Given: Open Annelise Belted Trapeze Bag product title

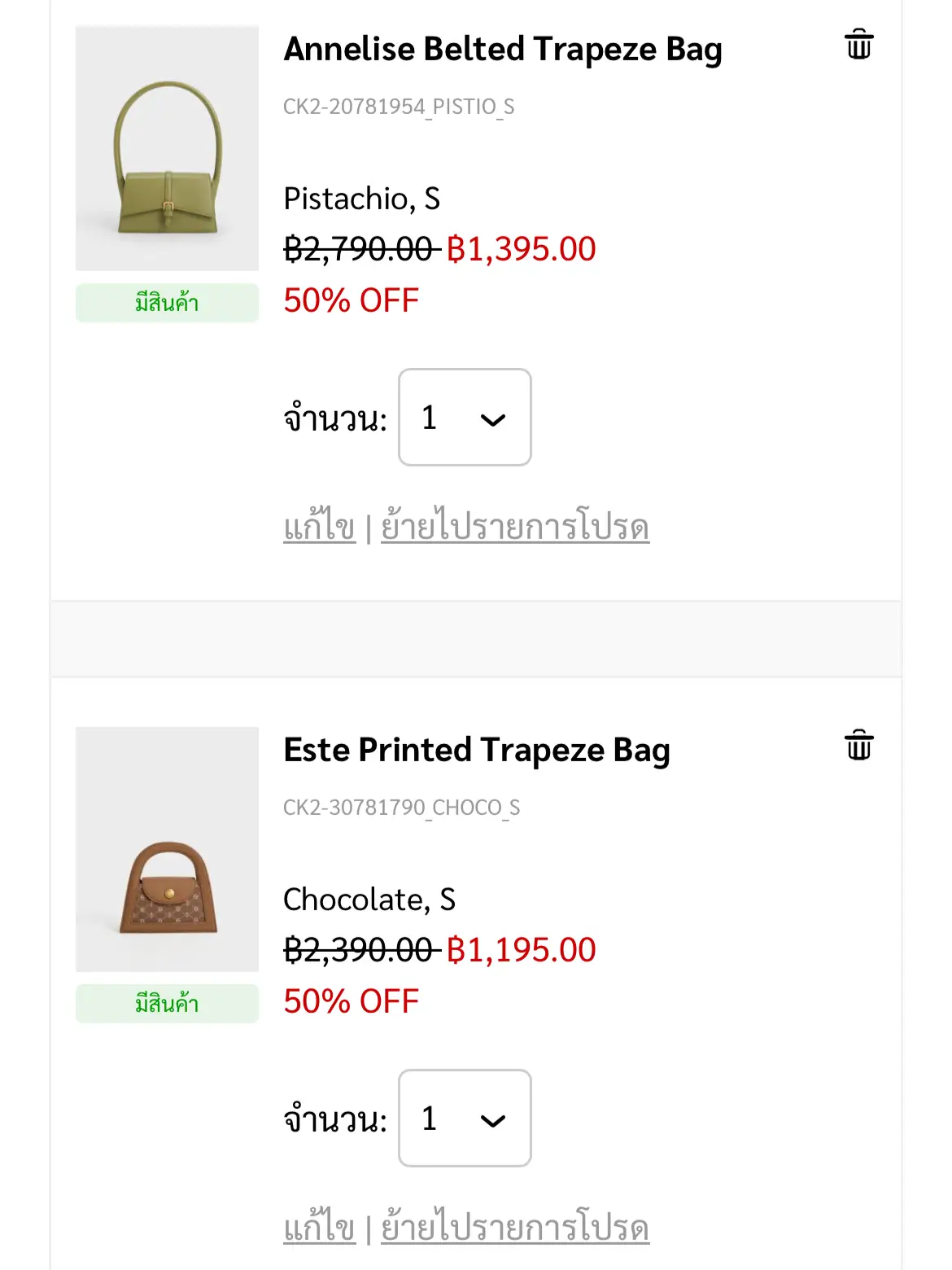Looking at the screenshot, I should click(503, 49).
